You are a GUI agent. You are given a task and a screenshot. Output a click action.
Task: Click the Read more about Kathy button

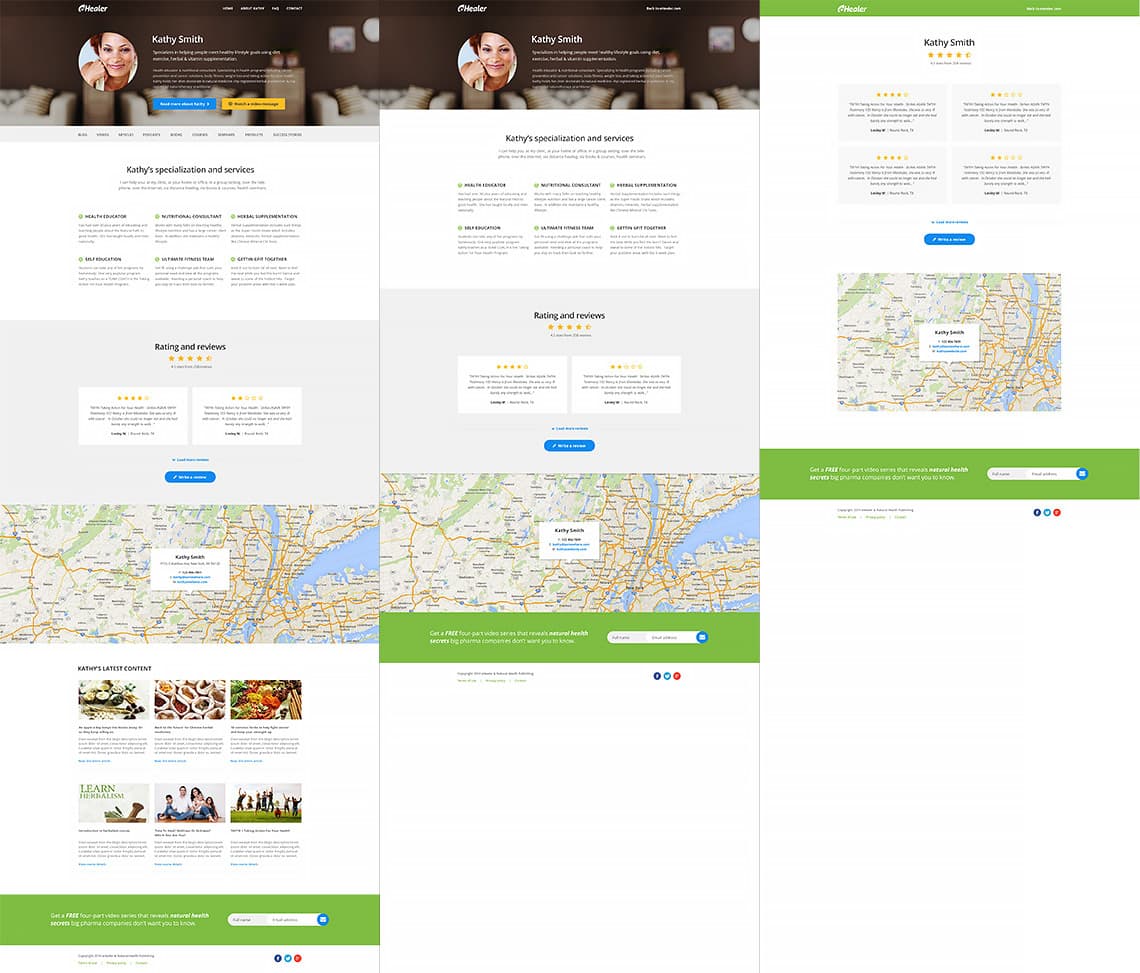(185, 103)
